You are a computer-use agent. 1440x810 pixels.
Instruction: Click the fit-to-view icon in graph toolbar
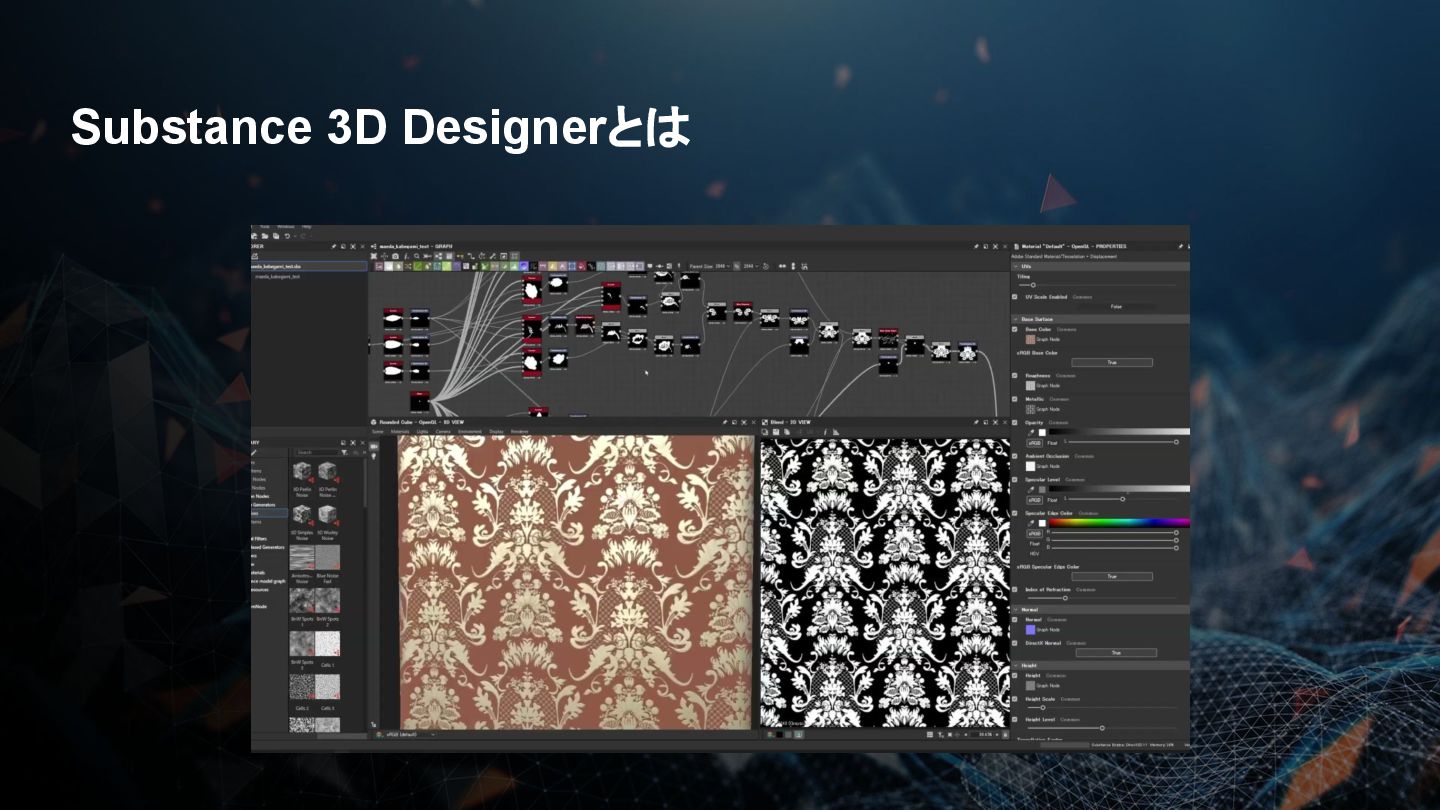pyautogui.click(x=373, y=256)
